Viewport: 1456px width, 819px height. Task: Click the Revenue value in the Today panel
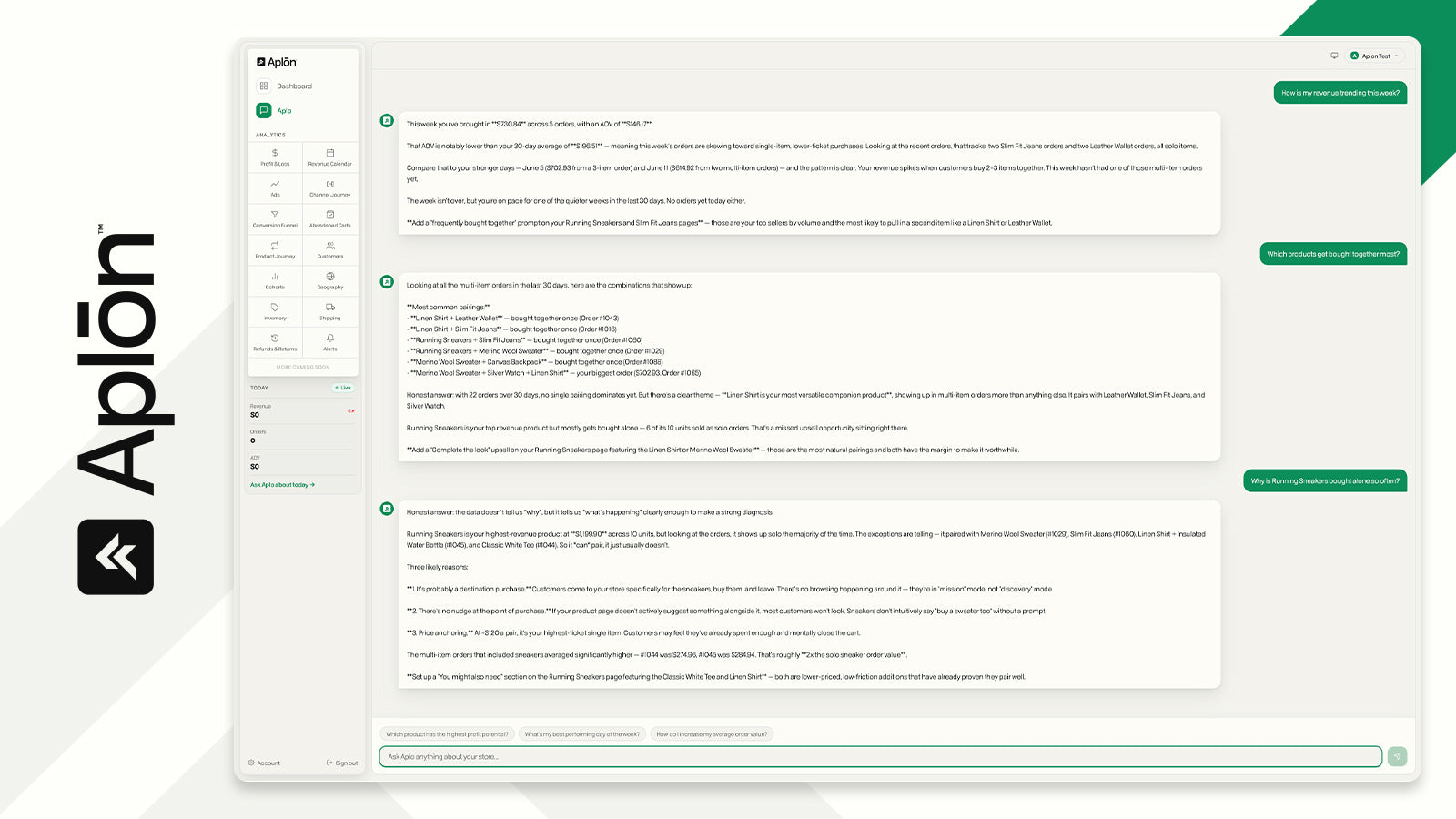(x=255, y=415)
